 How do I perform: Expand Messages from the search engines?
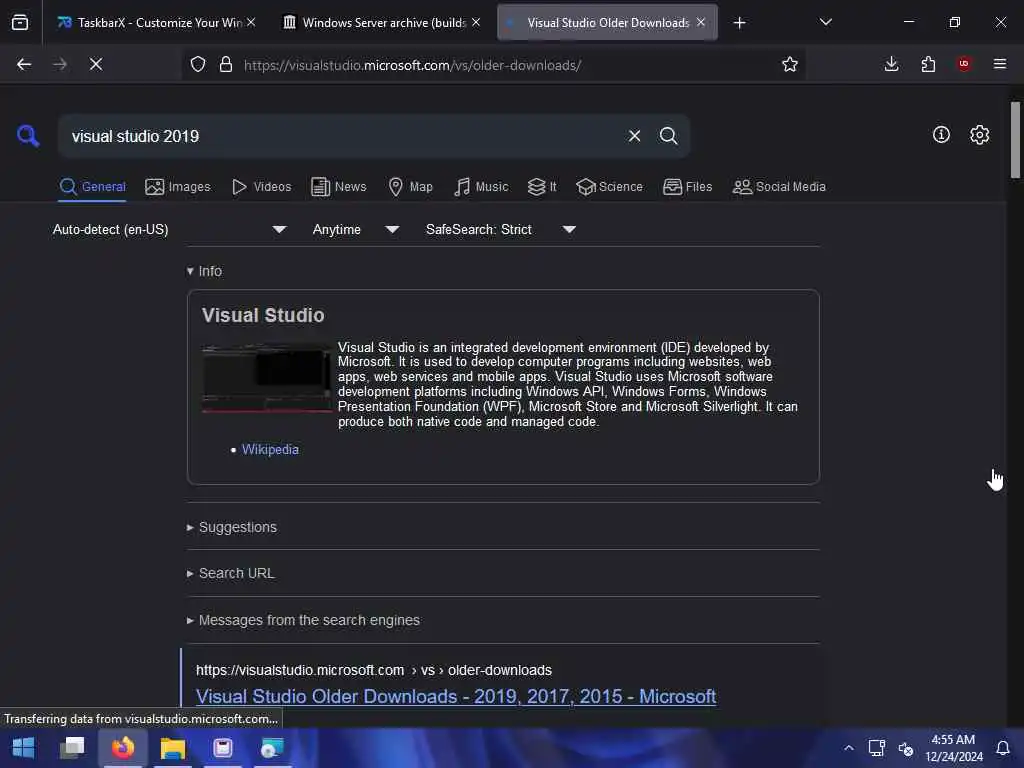click(x=303, y=620)
